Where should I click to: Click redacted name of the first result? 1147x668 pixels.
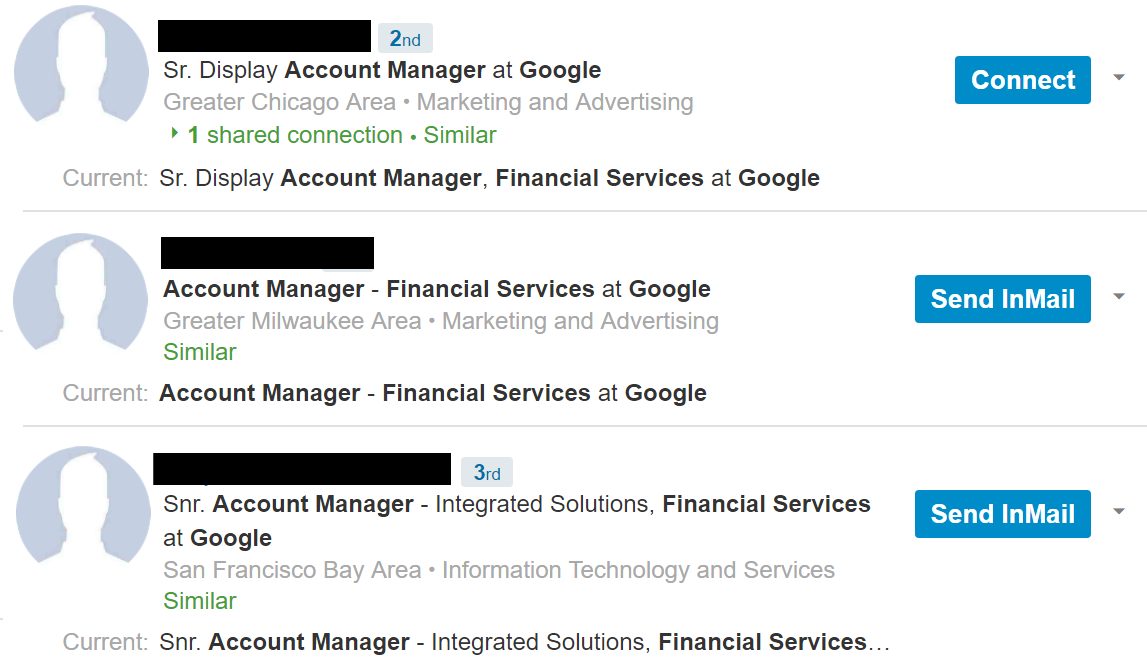264,36
